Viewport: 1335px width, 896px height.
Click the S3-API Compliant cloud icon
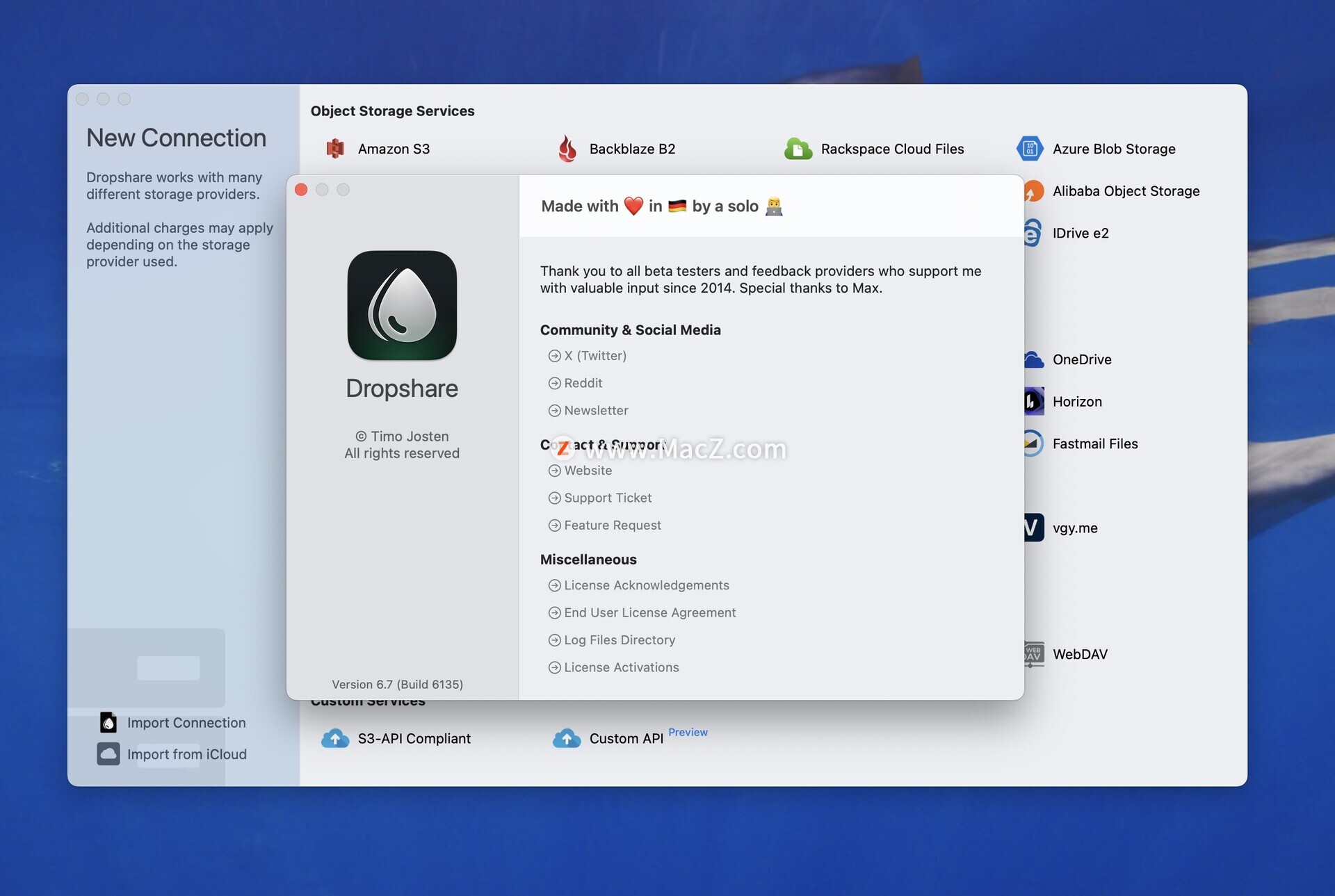pyautogui.click(x=336, y=738)
